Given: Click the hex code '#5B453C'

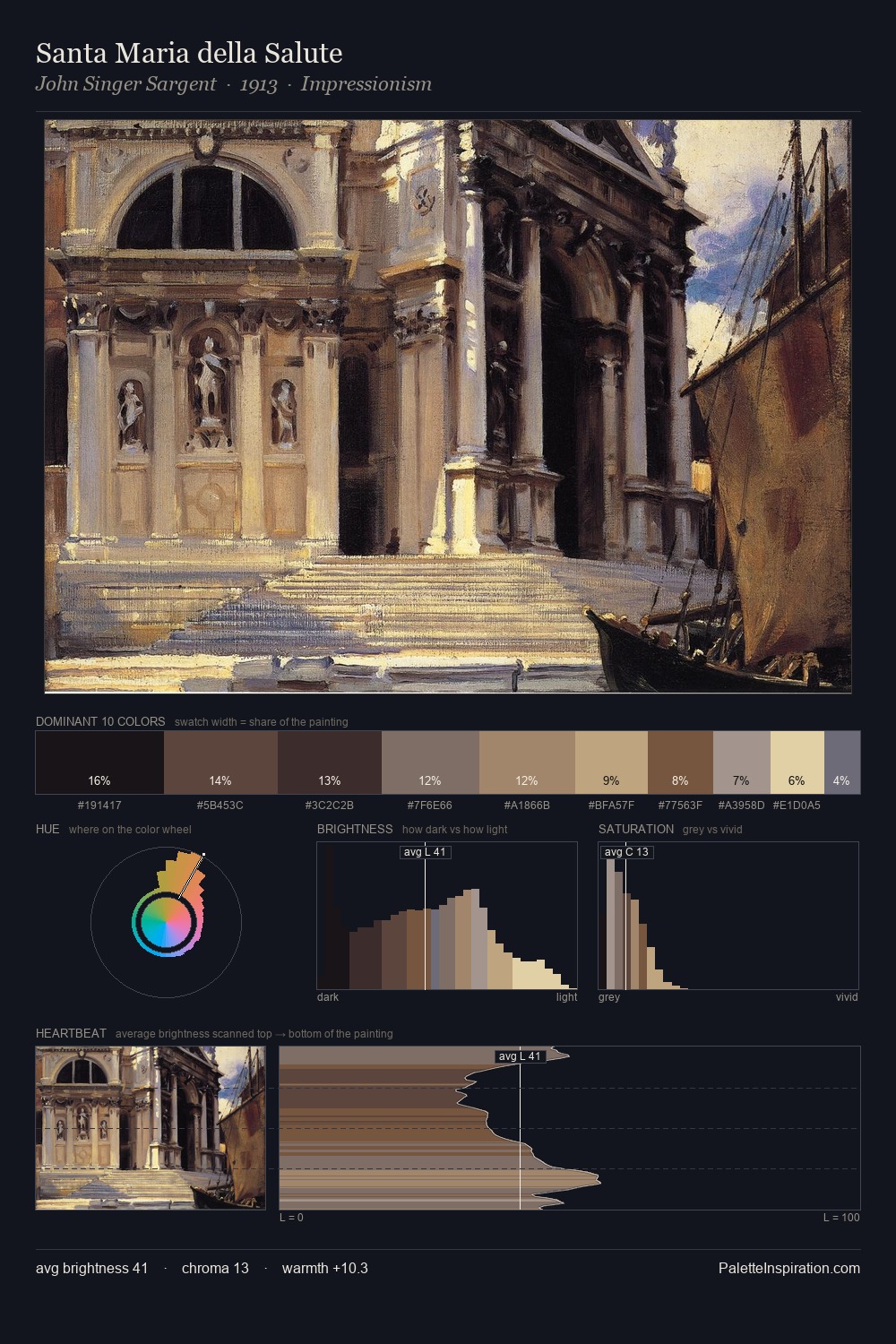Looking at the screenshot, I should [220, 806].
